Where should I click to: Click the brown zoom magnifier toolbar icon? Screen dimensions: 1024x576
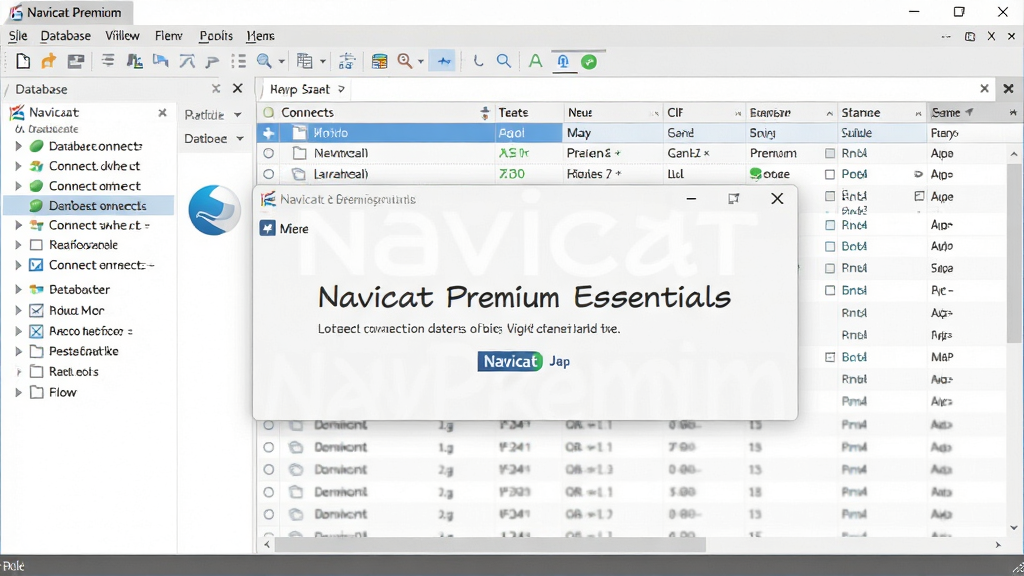(x=405, y=61)
